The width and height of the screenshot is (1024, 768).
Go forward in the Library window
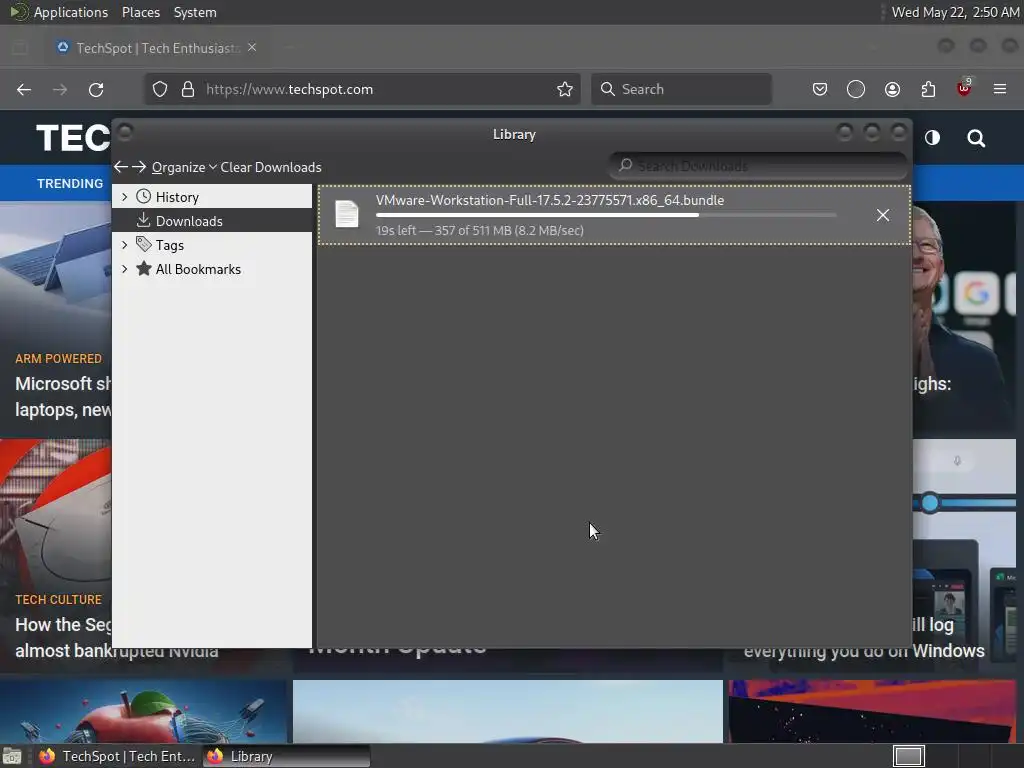coord(139,167)
